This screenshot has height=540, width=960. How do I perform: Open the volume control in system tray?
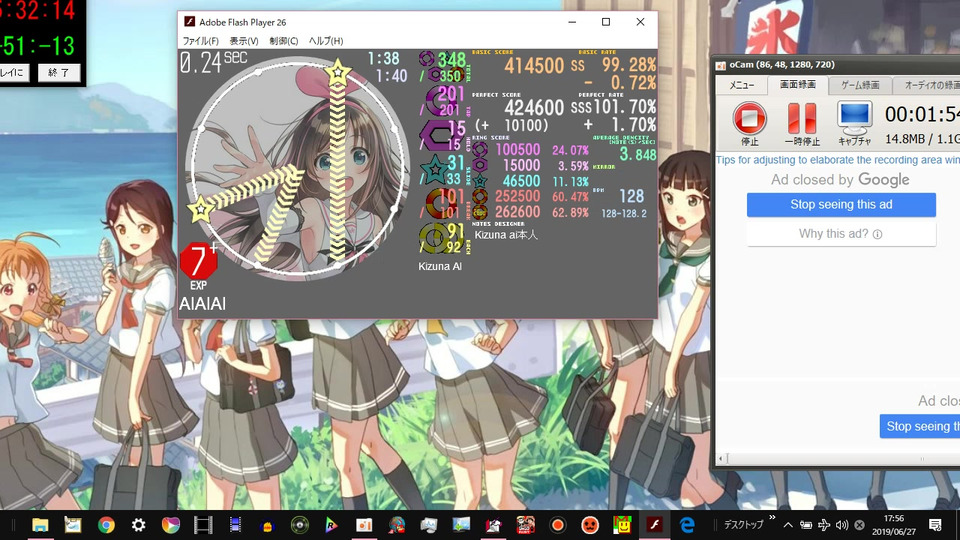(842, 525)
